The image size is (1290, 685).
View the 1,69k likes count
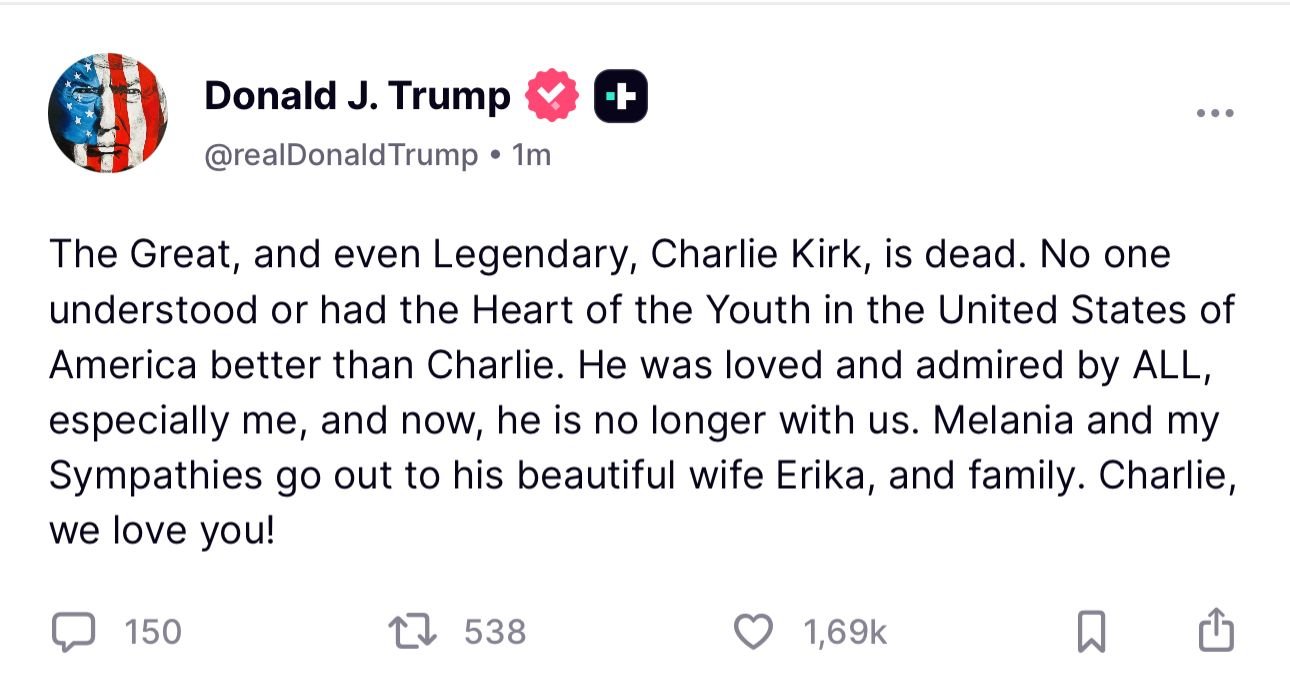click(x=844, y=632)
